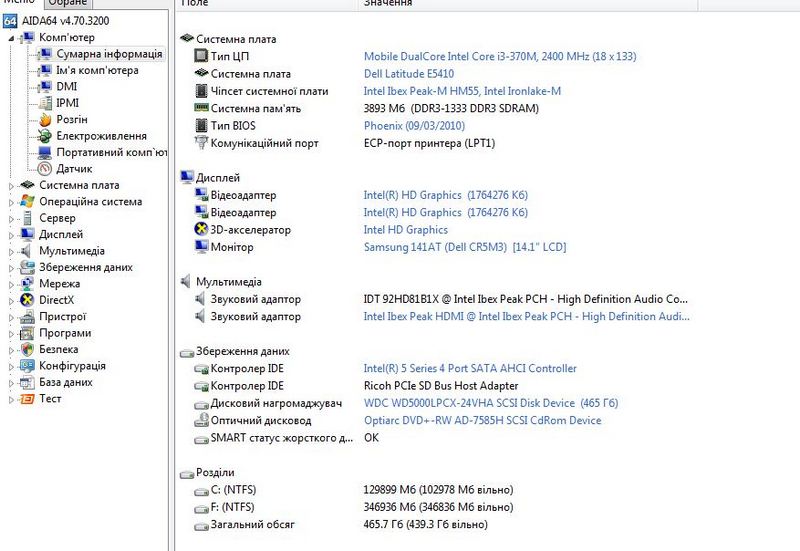Click the DirectX icon in sidebar
The width and height of the screenshot is (800, 551).
(28, 300)
